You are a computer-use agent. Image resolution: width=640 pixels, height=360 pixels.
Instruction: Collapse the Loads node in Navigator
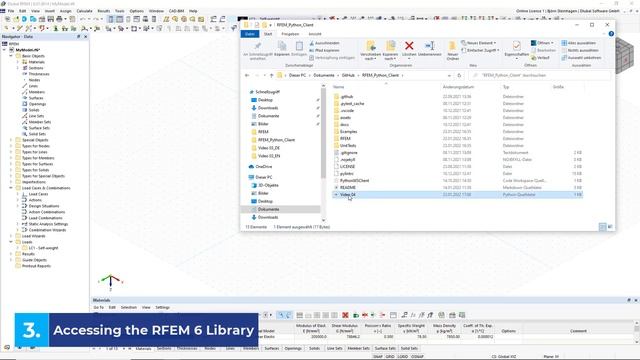(x=11, y=242)
